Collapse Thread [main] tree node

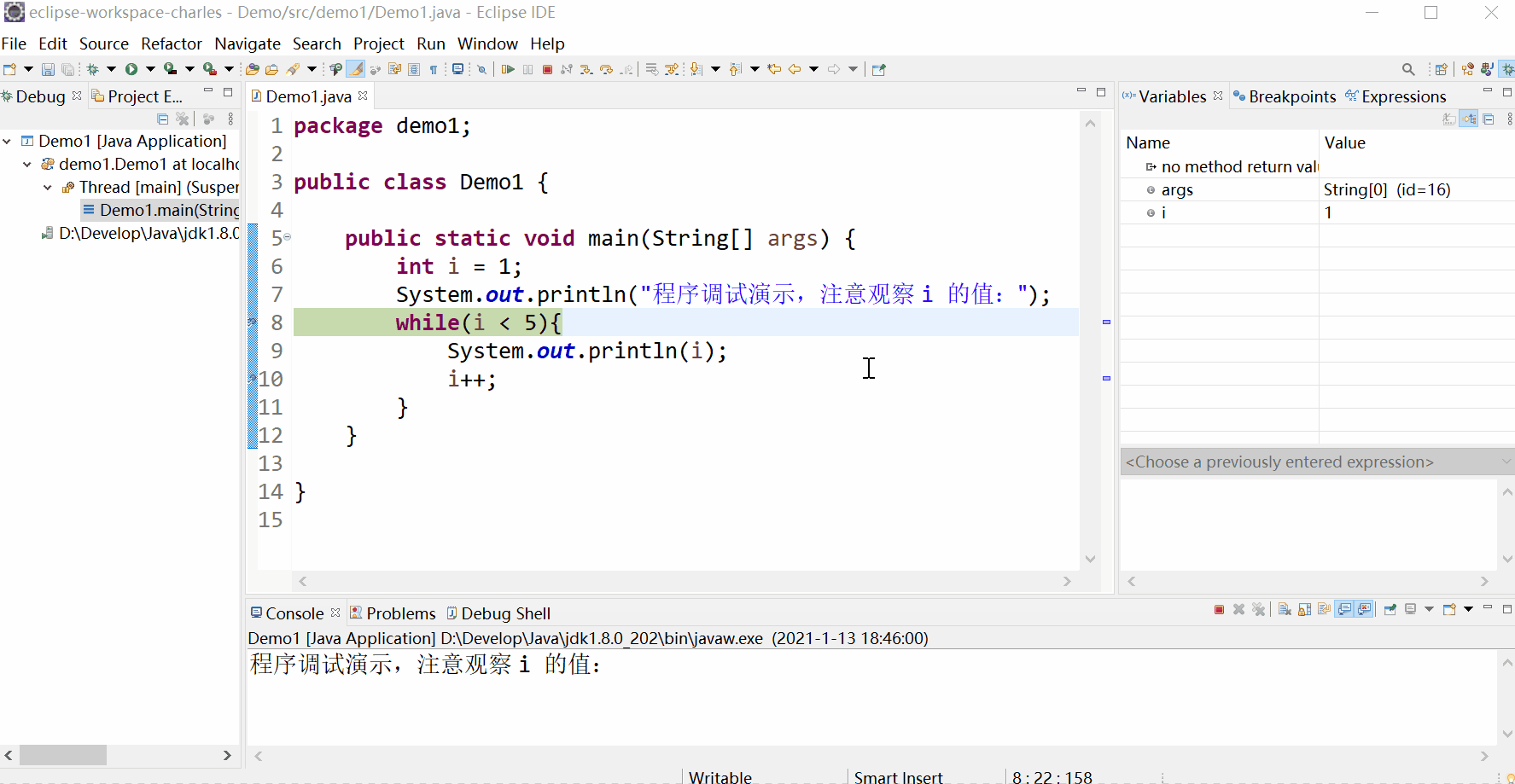48,187
